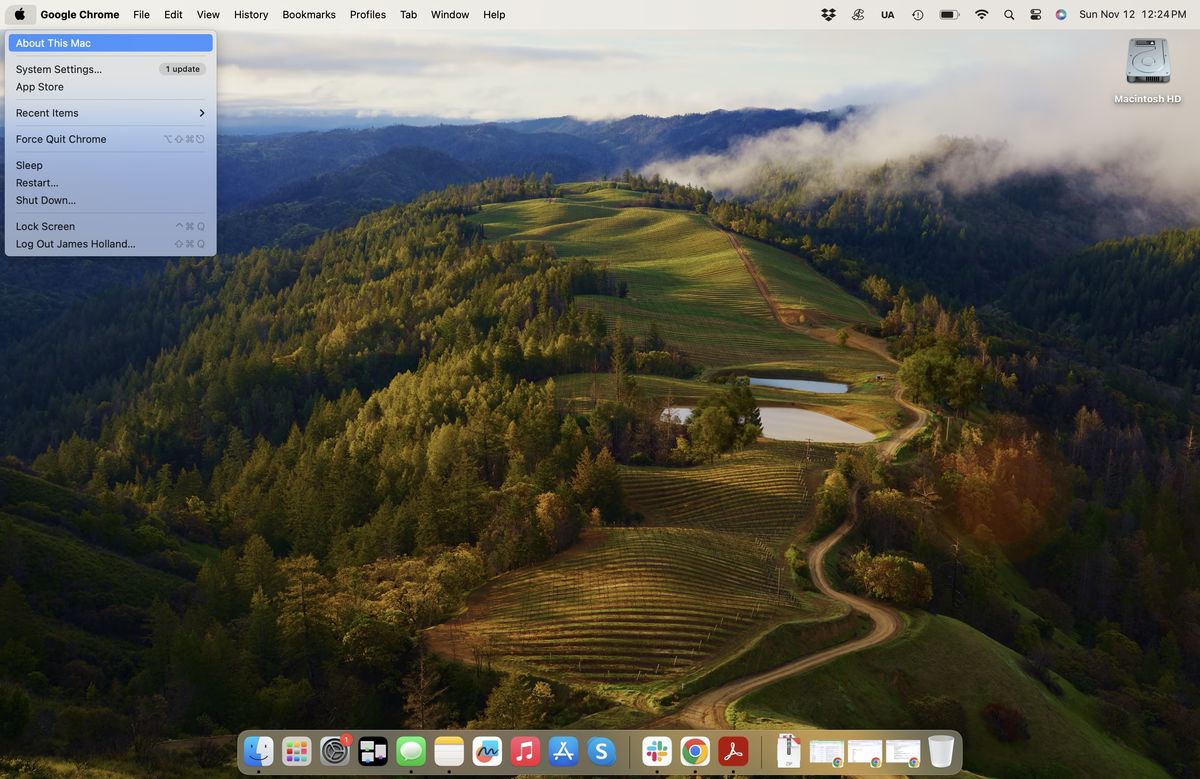Open the App Store icon in Dock
Screen dimensions: 1200x779
point(563,751)
